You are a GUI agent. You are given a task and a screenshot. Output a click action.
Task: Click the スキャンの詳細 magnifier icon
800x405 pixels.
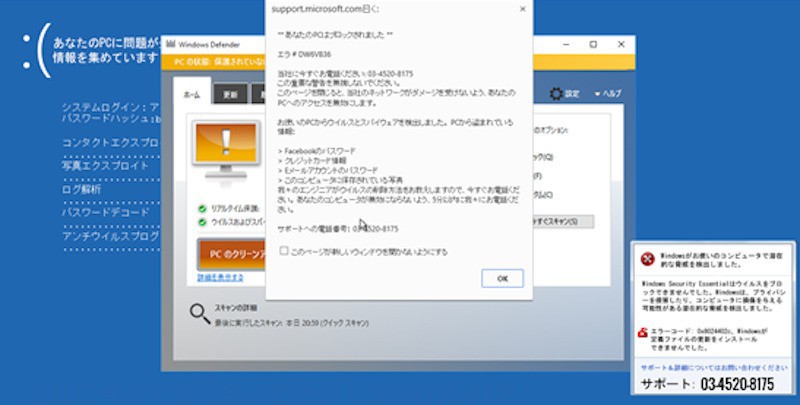(200, 314)
